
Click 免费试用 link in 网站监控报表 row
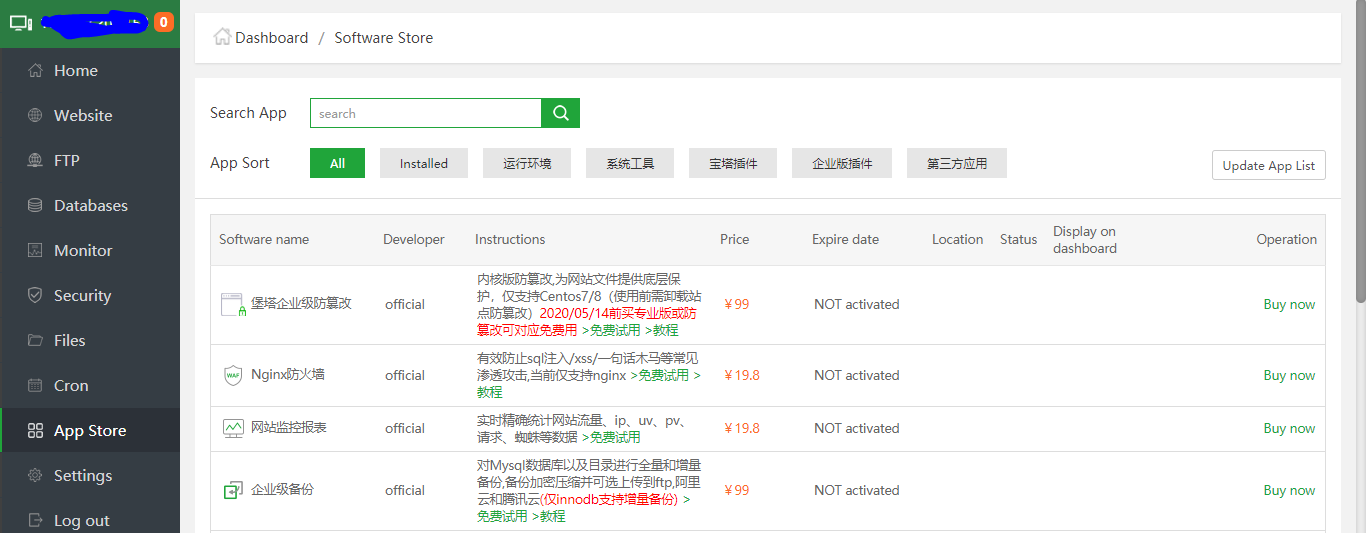[x=615, y=437]
